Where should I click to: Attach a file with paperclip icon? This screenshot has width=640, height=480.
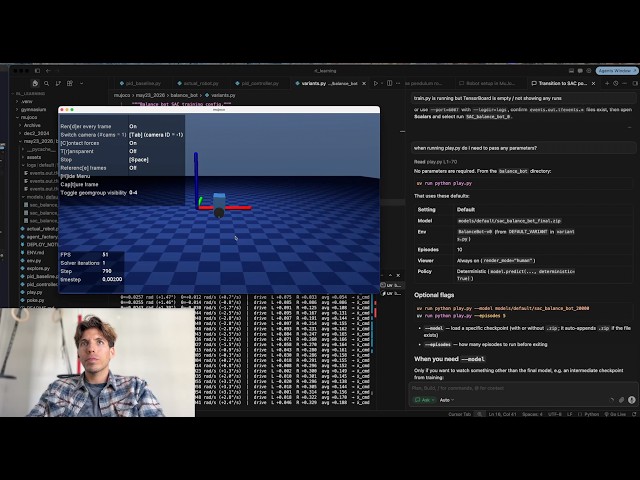coord(621,400)
